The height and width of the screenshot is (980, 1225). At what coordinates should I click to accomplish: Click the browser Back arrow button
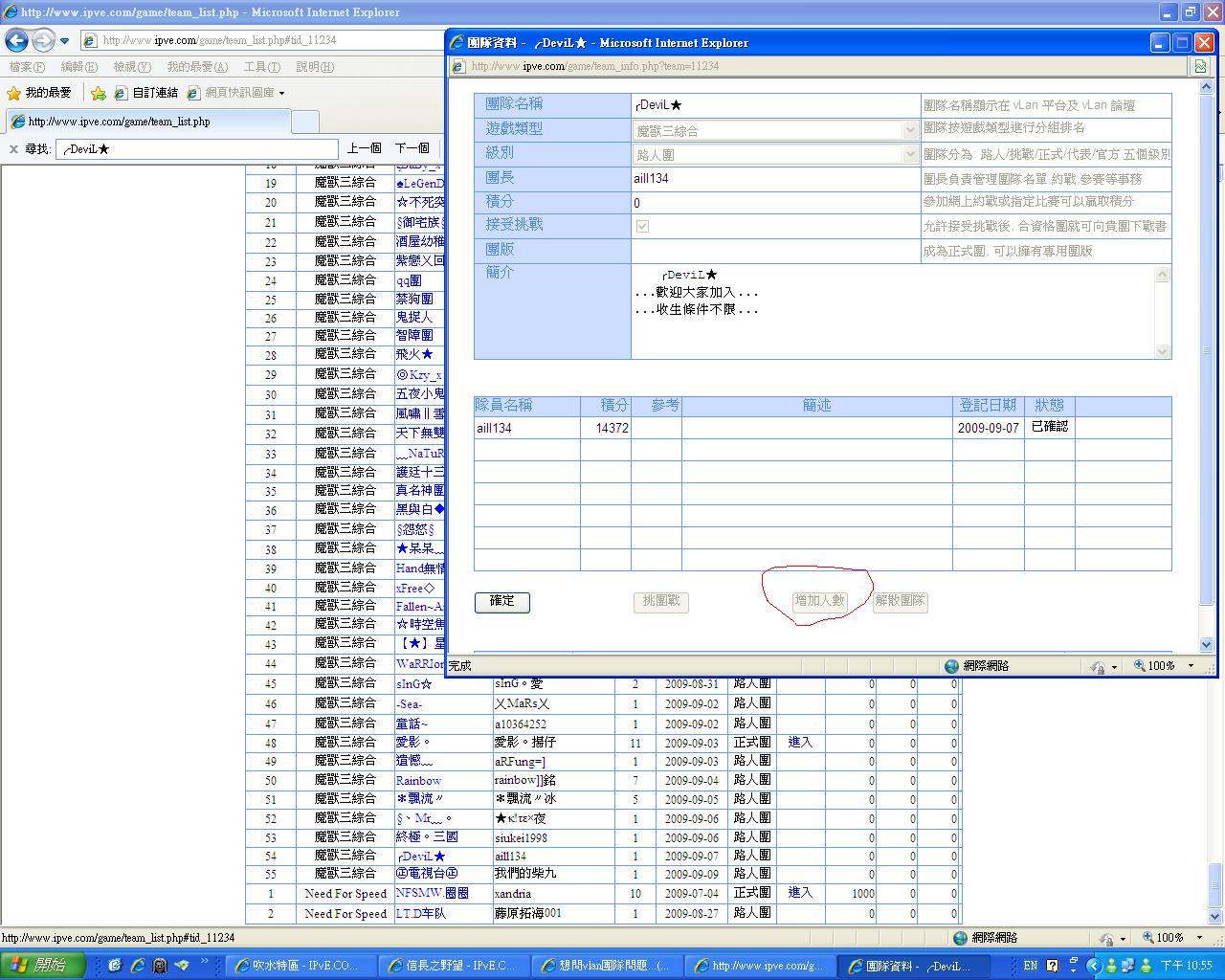pos(16,40)
